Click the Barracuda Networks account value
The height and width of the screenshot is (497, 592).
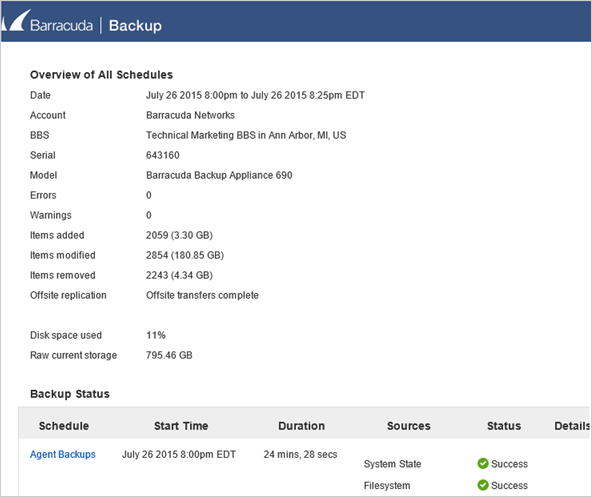(x=190, y=115)
